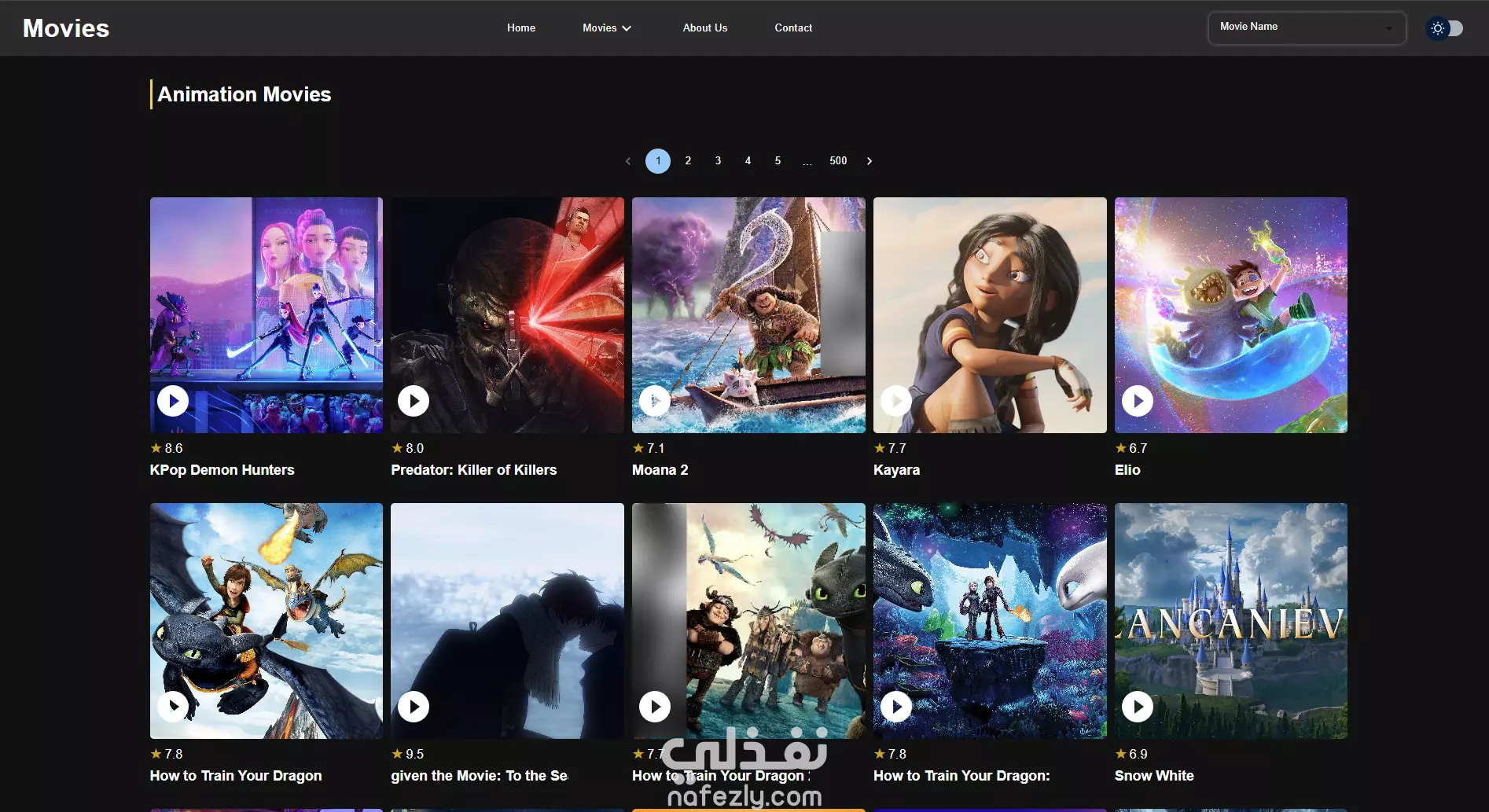Play Predator: Killer of Killers via play icon
Screen dimensions: 1489x812
click(414, 401)
